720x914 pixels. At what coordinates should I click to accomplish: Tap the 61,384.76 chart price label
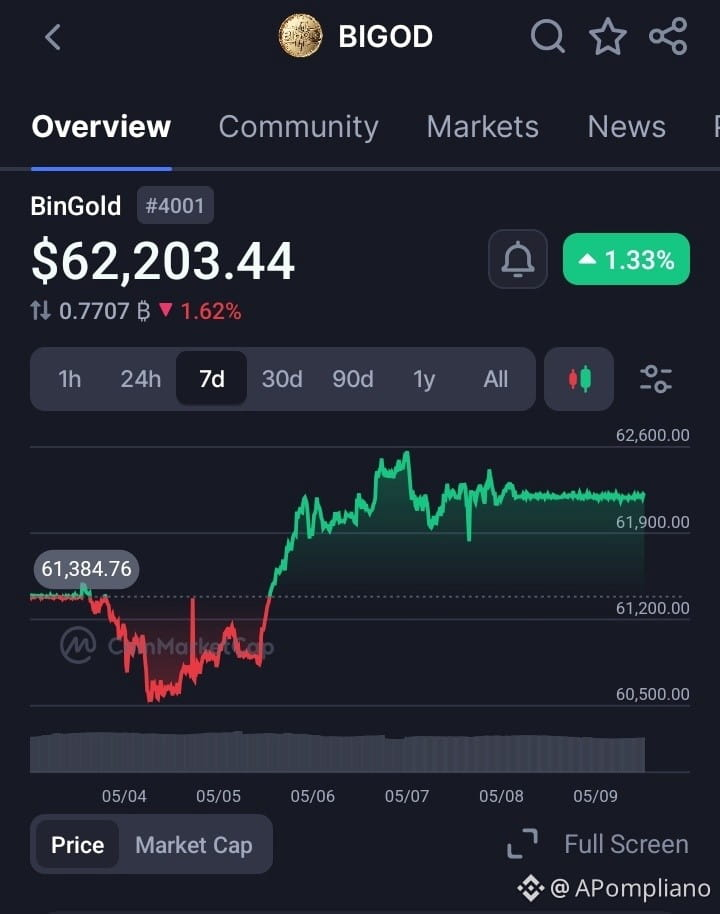click(86, 568)
